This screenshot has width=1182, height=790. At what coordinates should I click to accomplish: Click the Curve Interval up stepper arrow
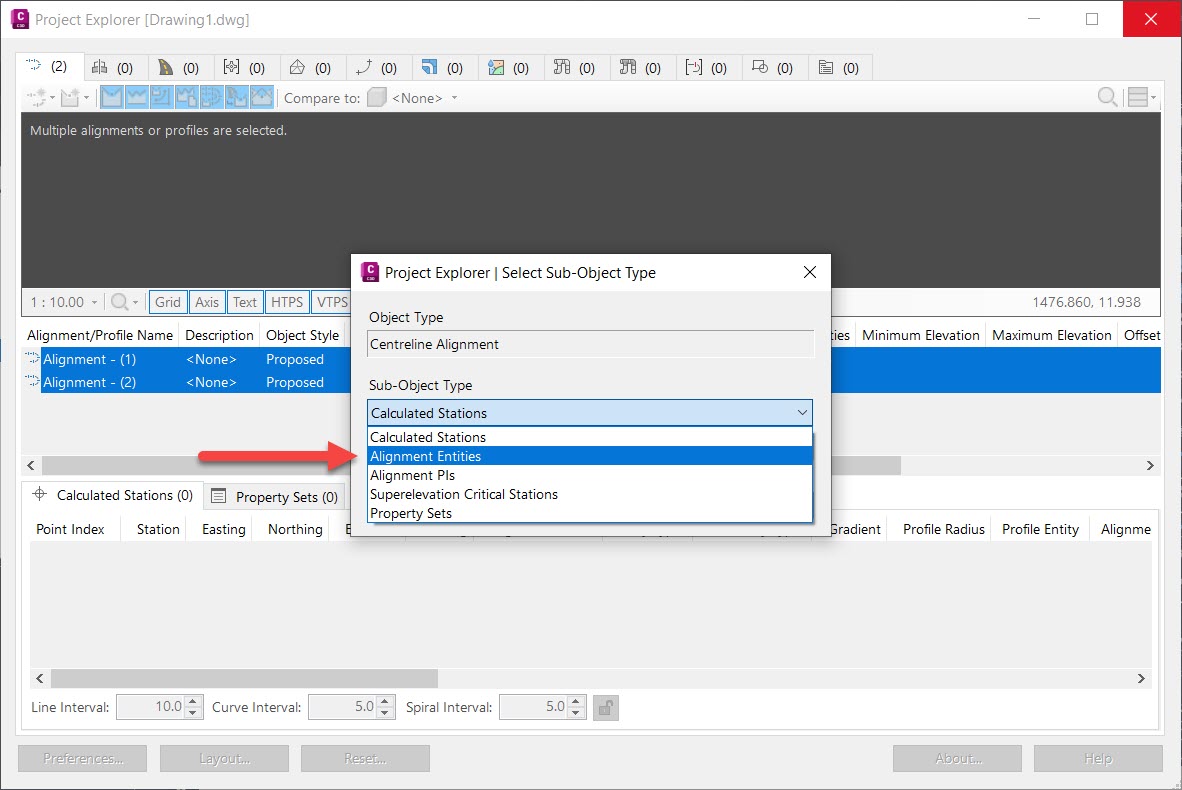tap(384, 702)
